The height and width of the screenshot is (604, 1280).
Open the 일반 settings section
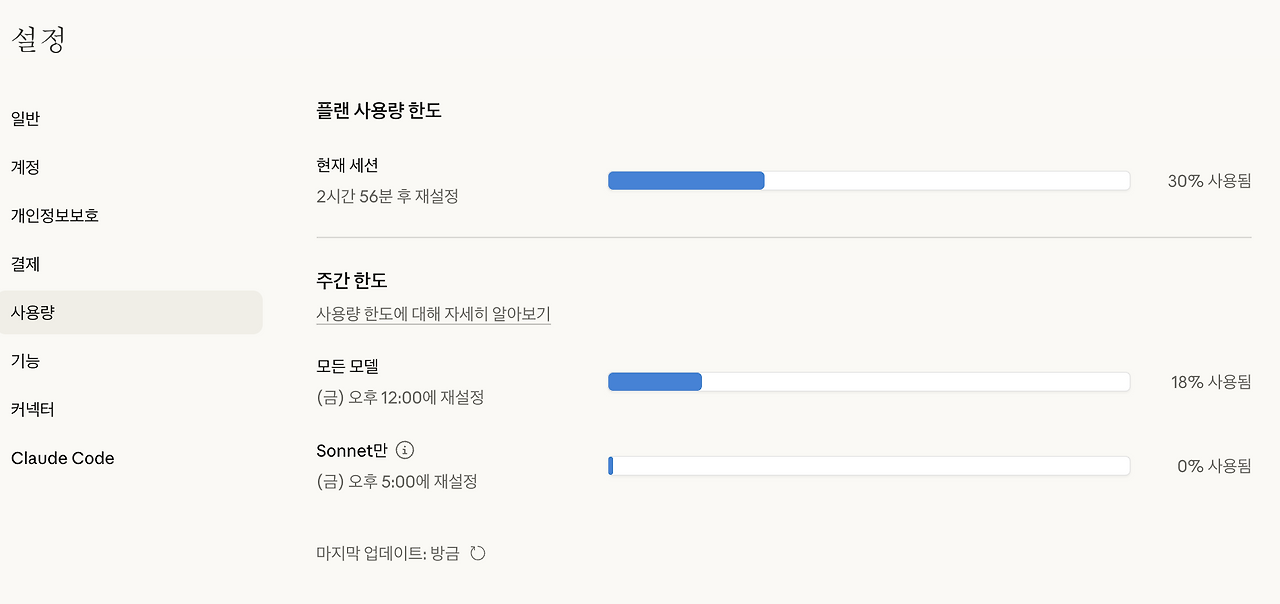coord(26,119)
